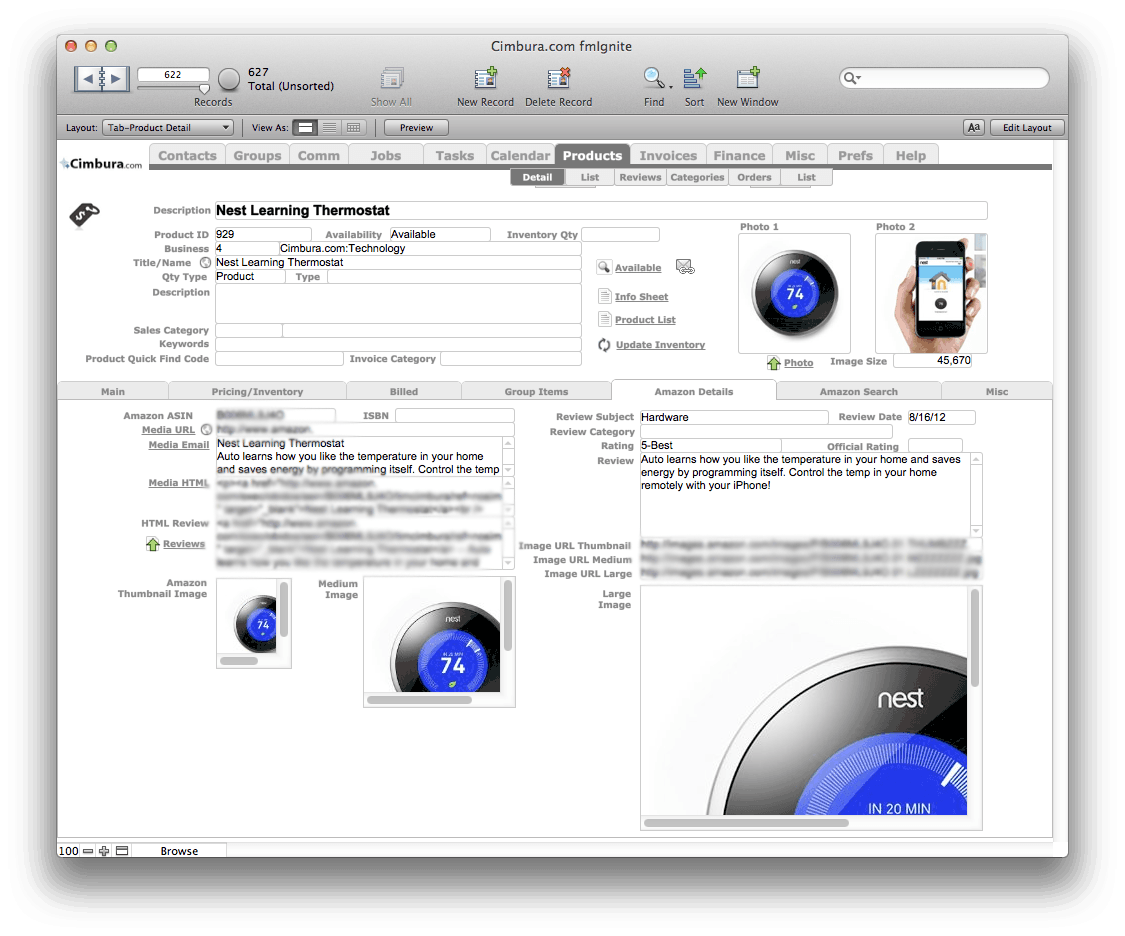Select the Pricing/Inventory tab
The image size is (1125, 936).
(257, 392)
